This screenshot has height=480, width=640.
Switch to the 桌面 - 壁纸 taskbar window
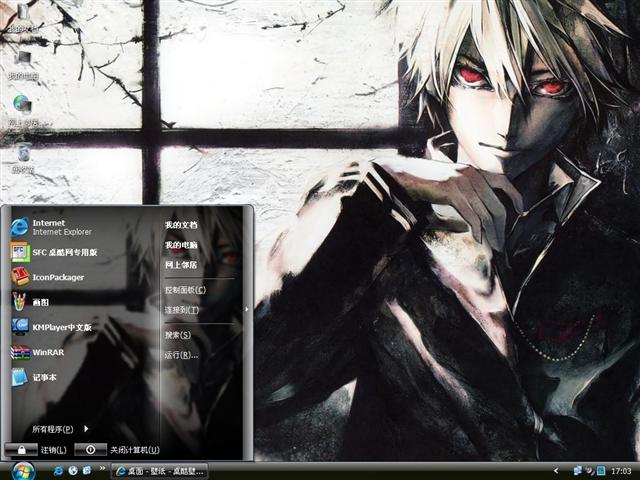coord(160,471)
